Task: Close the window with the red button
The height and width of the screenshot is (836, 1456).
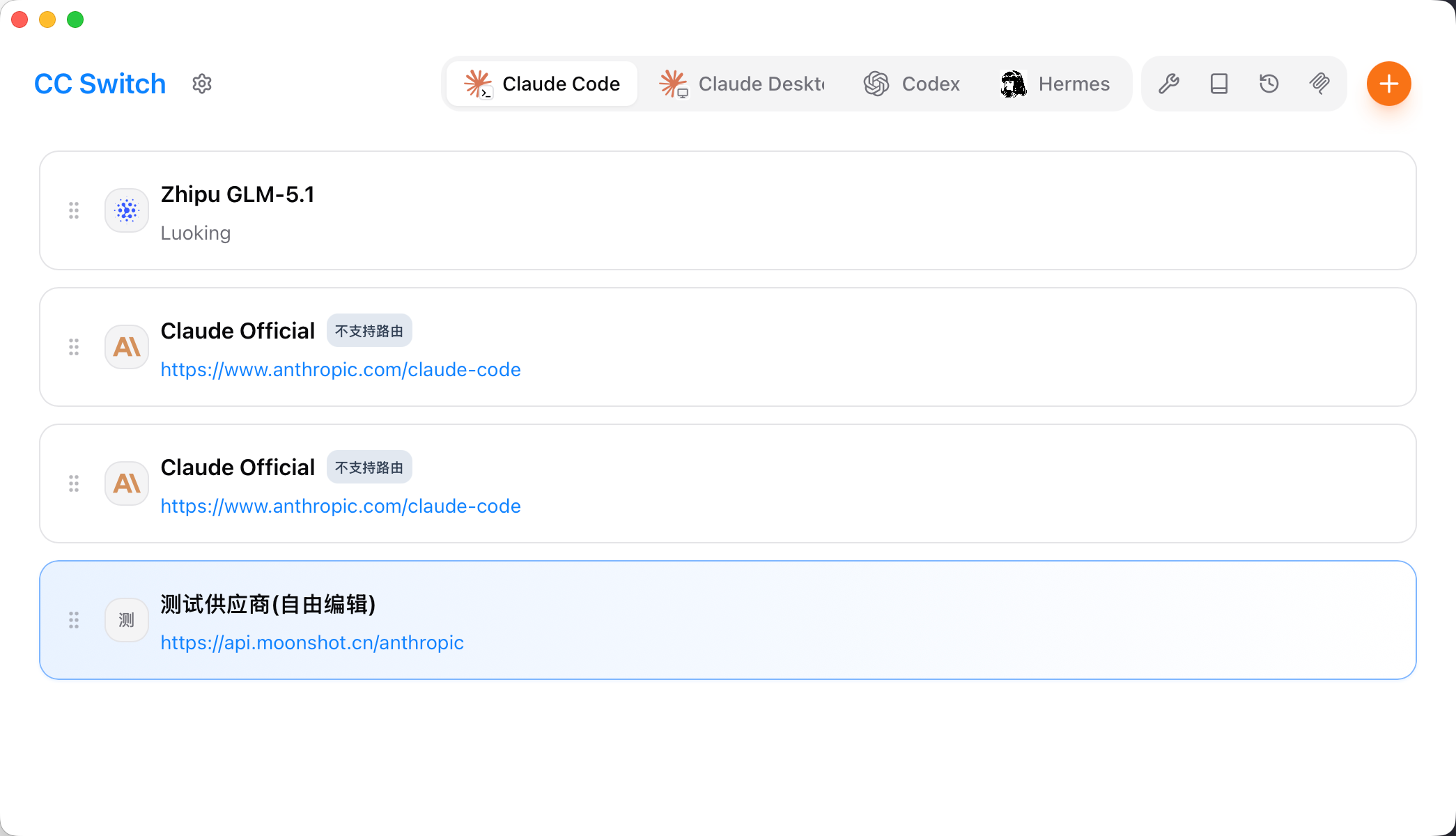Action: [20, 20]
